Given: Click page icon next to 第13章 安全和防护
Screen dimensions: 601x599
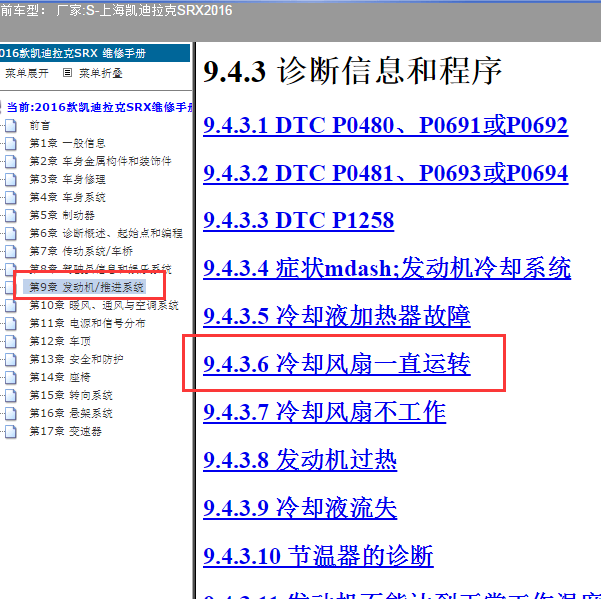Looking at the screenshot, I should (11, 359).
